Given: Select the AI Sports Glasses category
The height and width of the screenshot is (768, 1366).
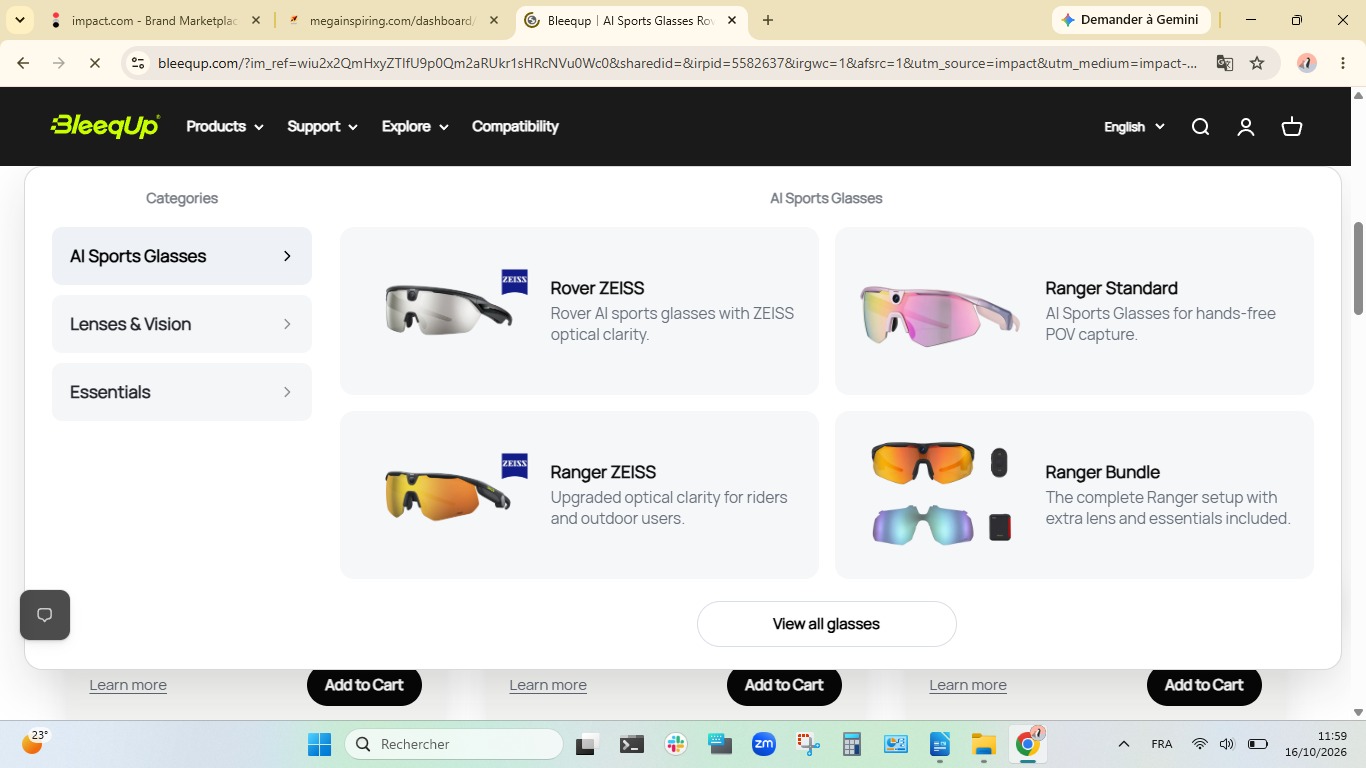Looking at the screenshot, I should click(x=182, y=256).
